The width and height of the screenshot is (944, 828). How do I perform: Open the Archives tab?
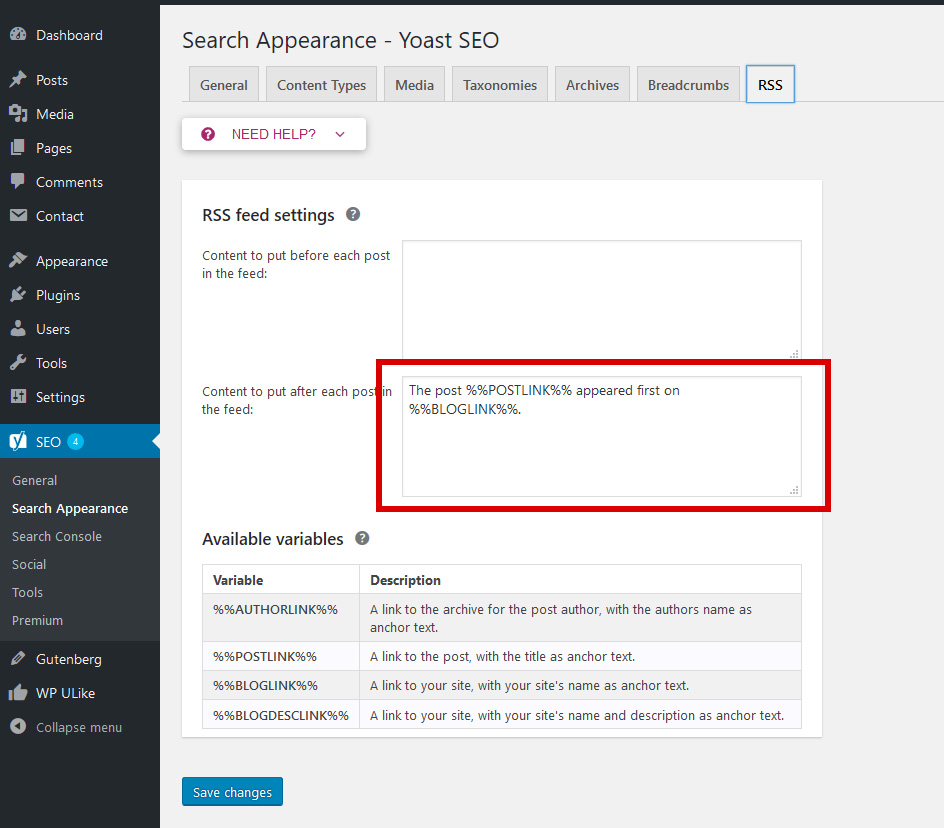592,85
